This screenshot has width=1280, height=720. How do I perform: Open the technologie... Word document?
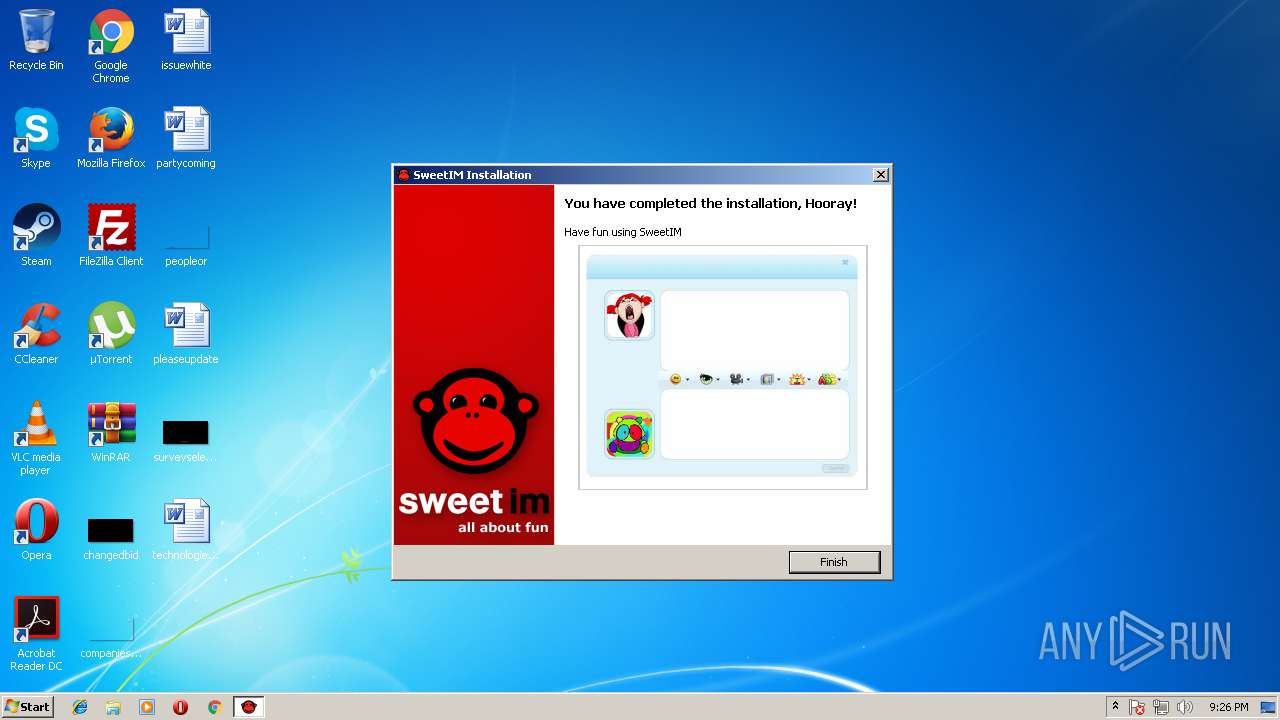[186, 530]
